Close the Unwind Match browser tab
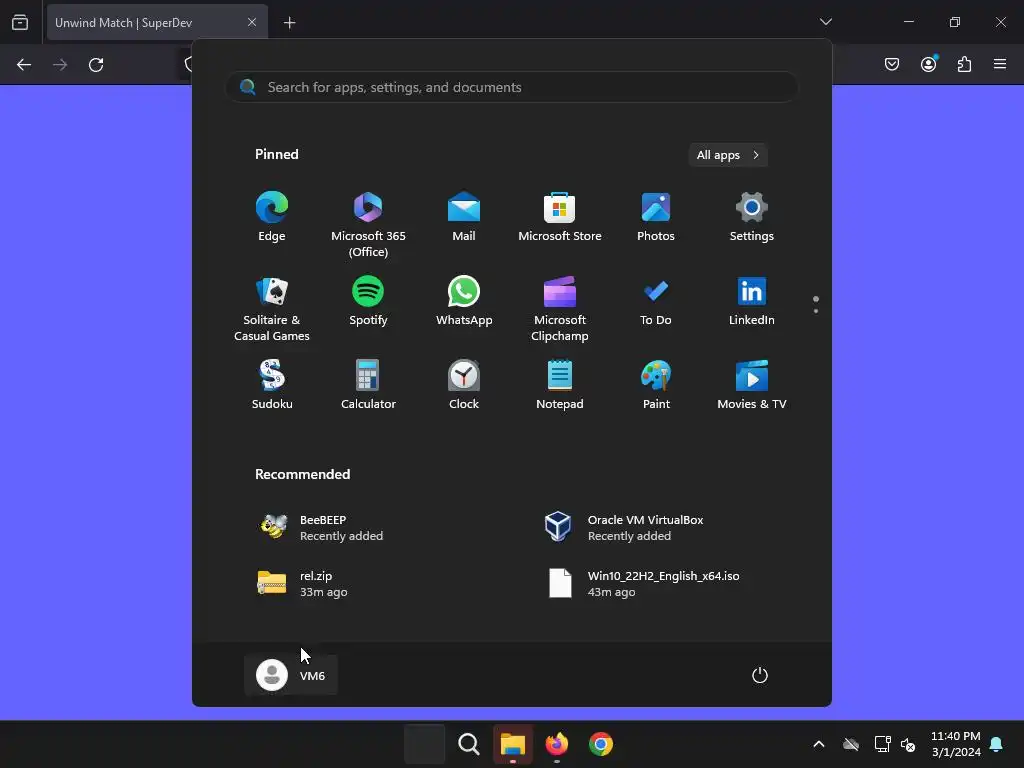The width and height of the screenshot is (1024, 768). pyautogui.click(x=252, y=22)
